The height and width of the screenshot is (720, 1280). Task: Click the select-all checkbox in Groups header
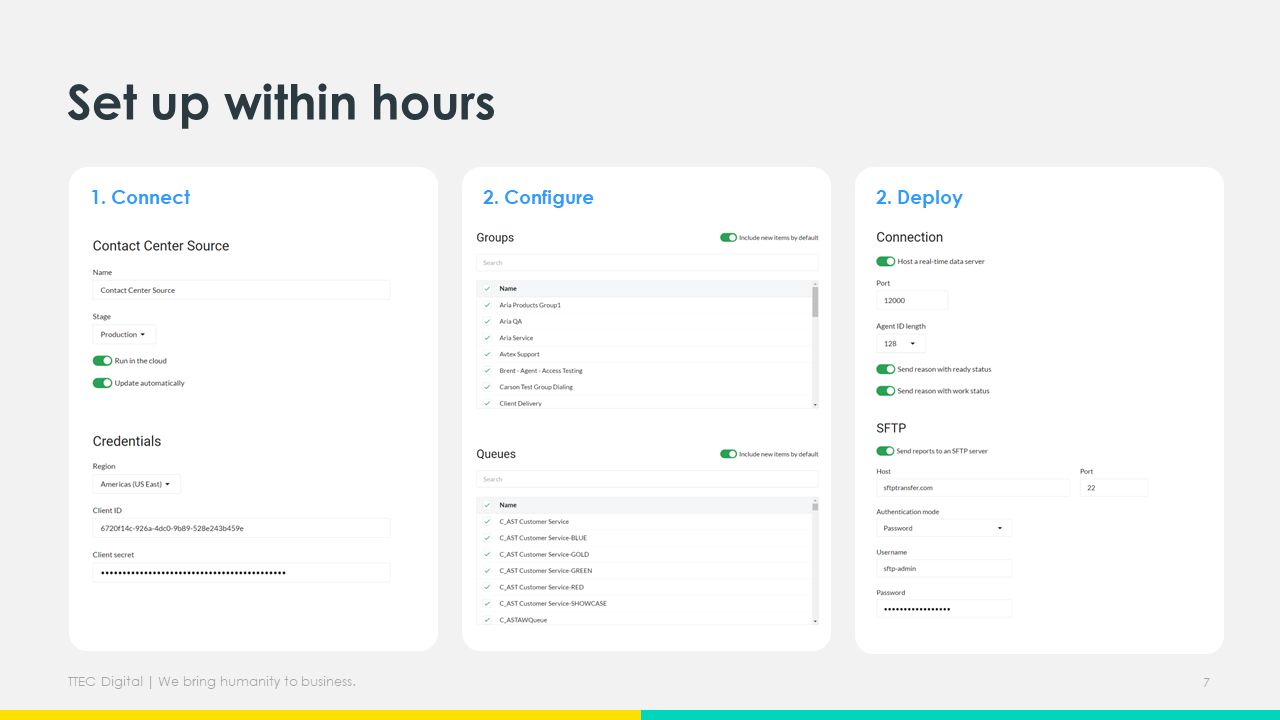point(487,289)
